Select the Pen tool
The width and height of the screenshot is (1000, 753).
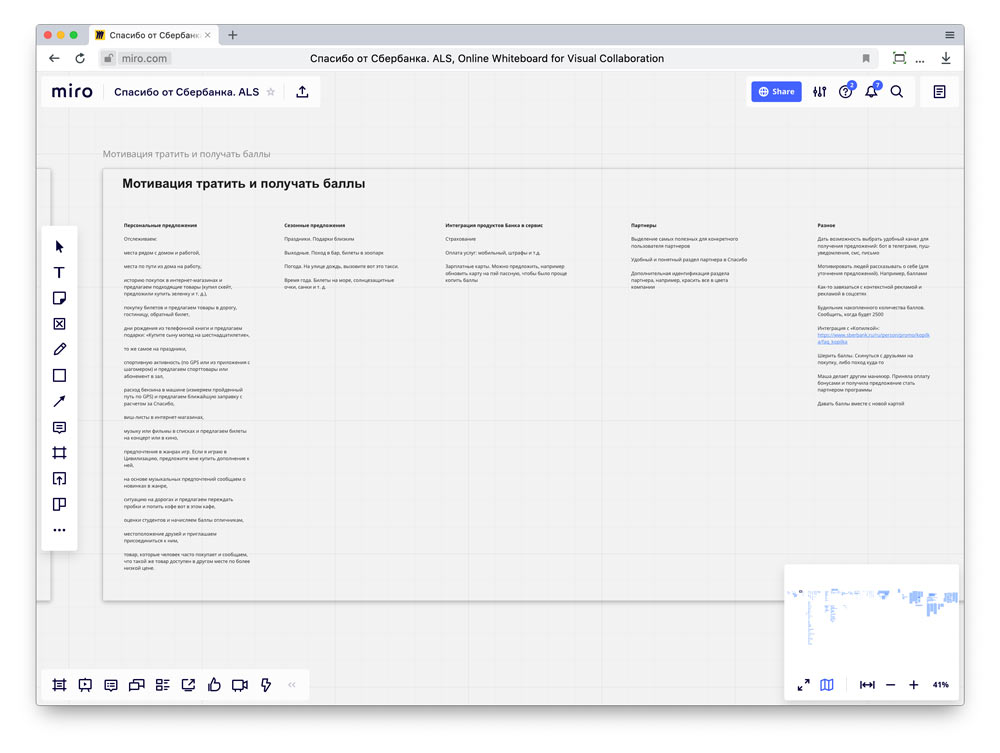pyautogui.click(x=59, y=348)
